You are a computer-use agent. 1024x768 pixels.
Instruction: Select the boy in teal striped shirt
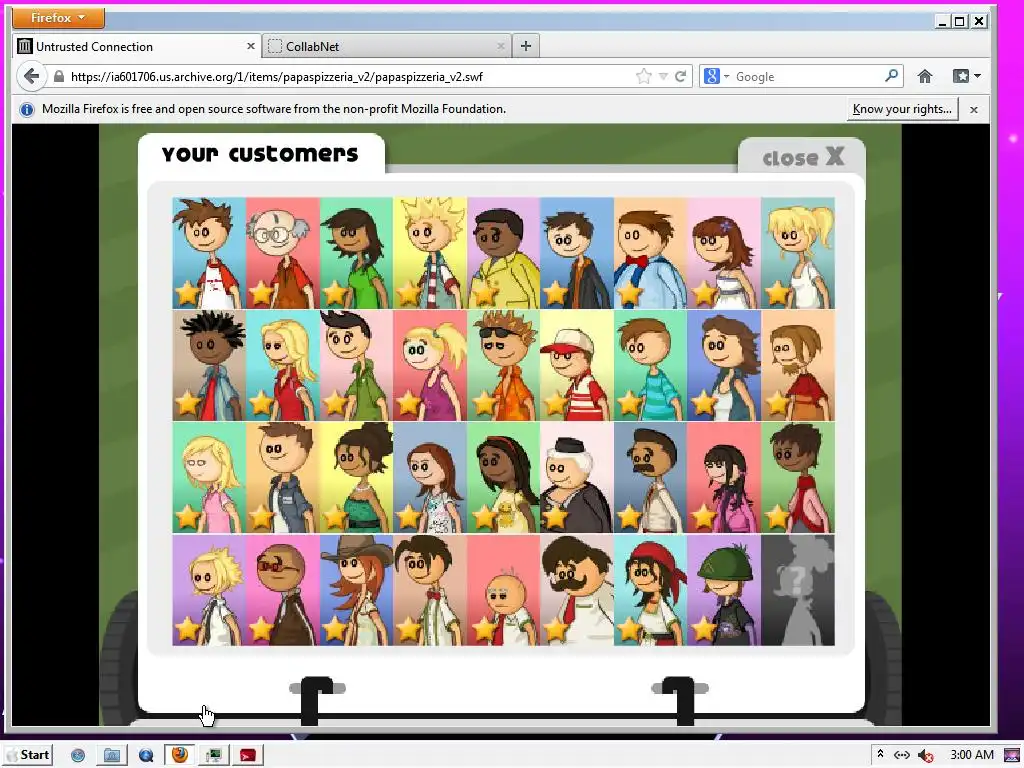[x=650, y=365]
